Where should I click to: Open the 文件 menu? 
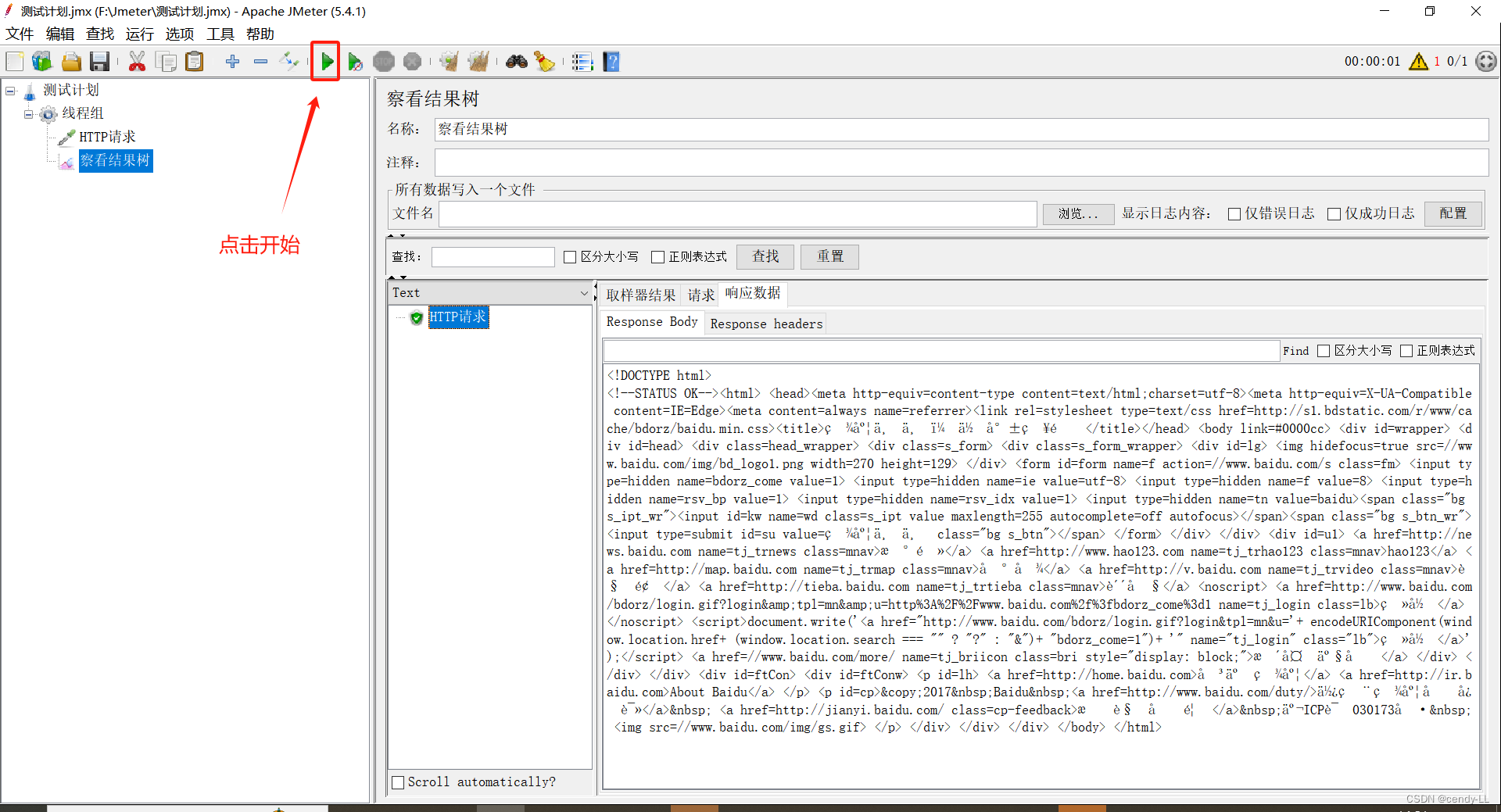(20, 34)
